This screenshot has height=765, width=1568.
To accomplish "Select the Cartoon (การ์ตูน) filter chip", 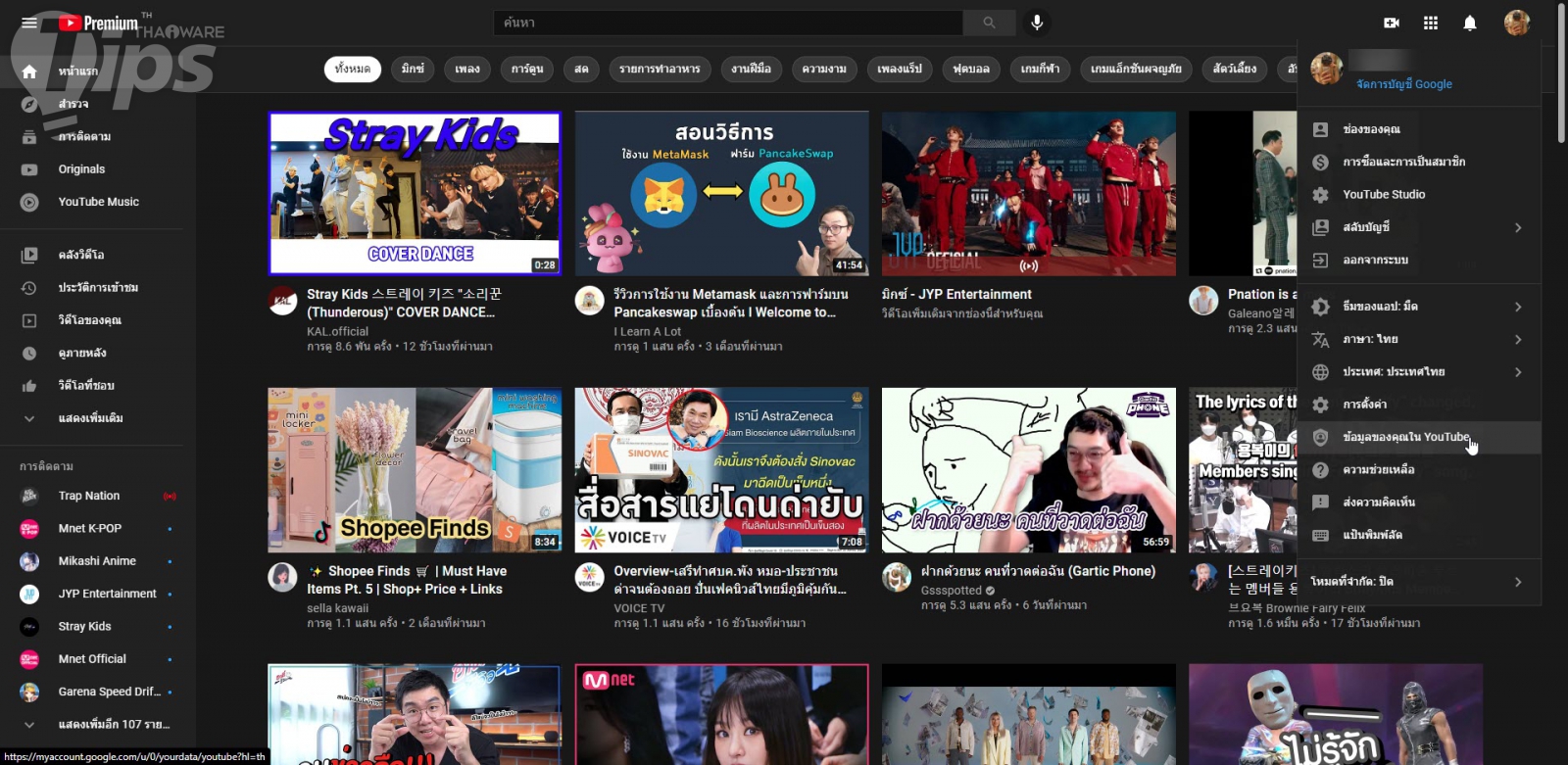I will point(527,69).
